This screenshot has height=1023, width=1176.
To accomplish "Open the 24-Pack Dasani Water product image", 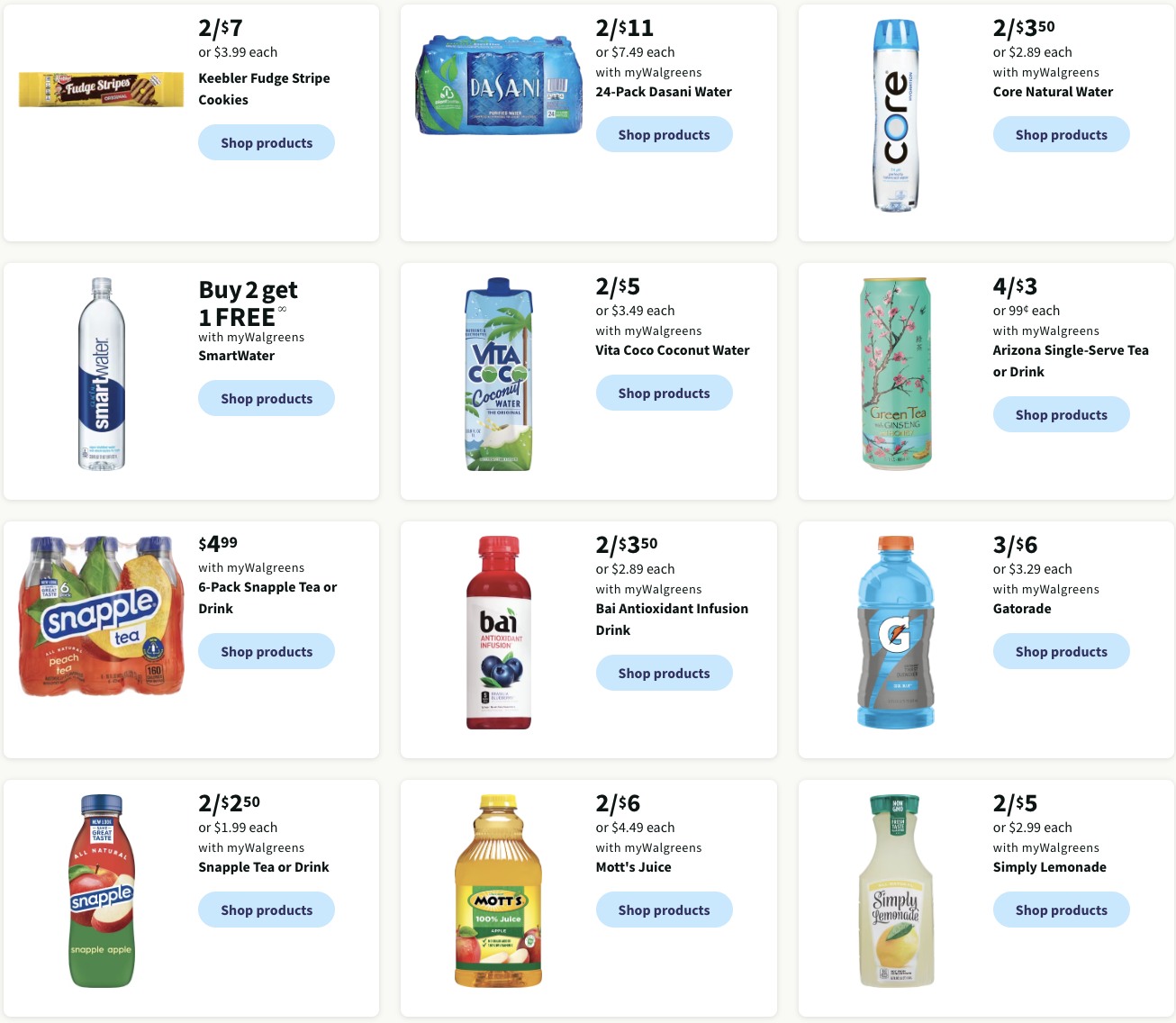I will pyautogui.click(x=499, y=86).
